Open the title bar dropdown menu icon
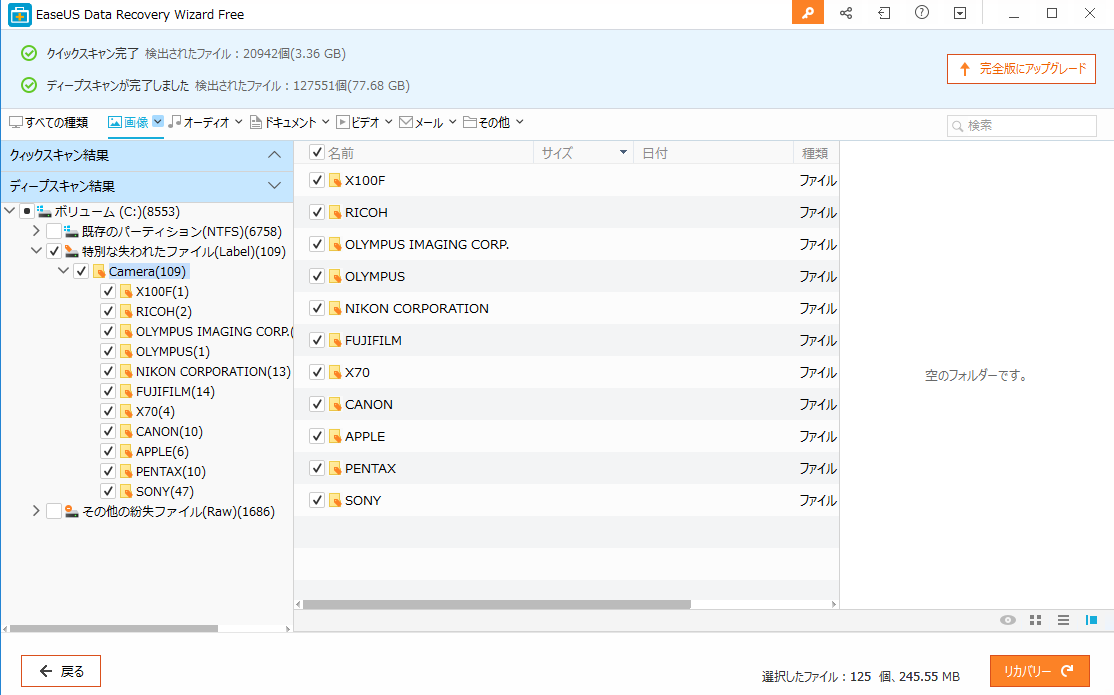The height and width of the screenshot is (695, 1114). pyautogui.click(x=960, y=13)
